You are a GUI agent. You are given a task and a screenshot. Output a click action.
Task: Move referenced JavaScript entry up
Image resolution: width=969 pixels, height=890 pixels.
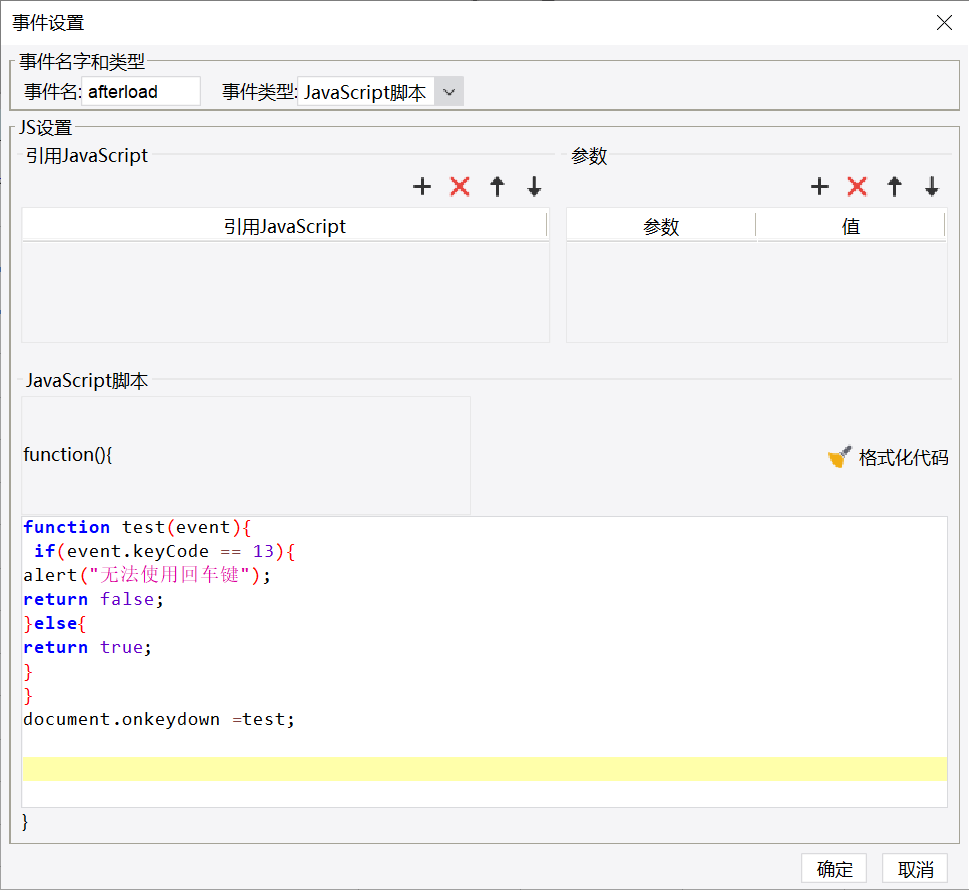497,186
